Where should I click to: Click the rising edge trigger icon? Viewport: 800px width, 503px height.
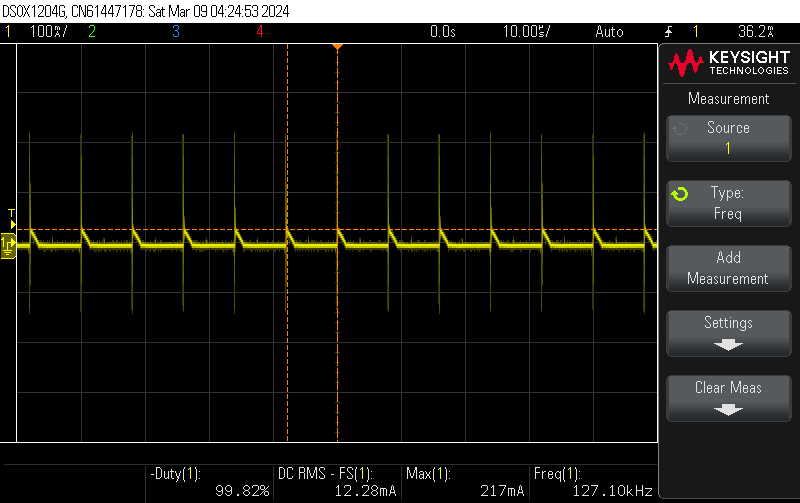pos(668,32)
